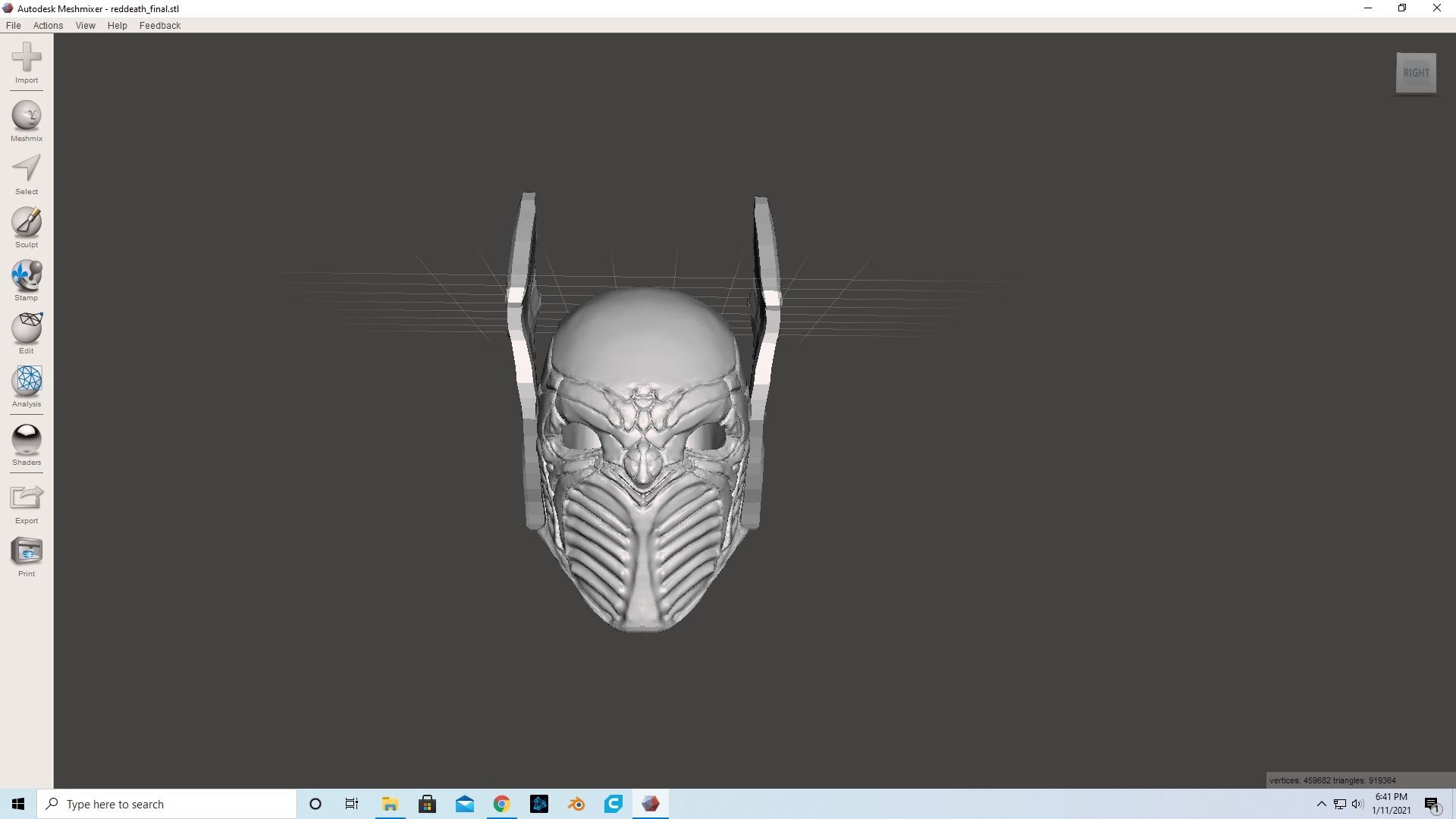Screen dimensions: 1456x819
Task: Switch to the Meshmixer taskbar icon
Action: point(651,804)
